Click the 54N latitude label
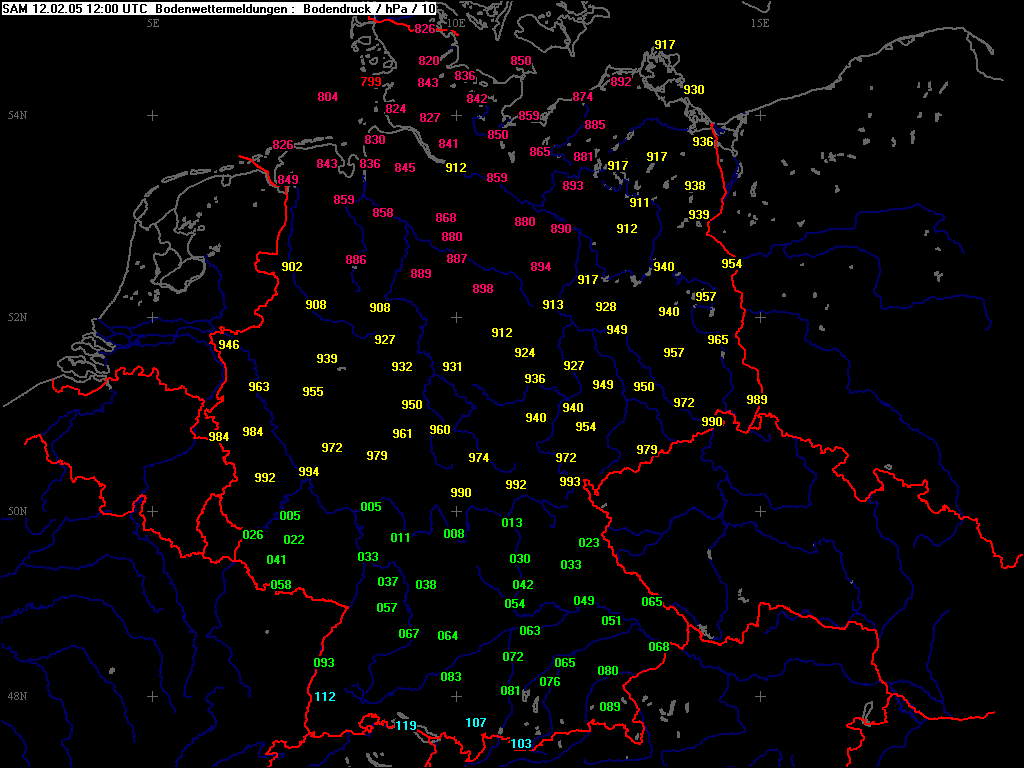This screenshot has height=768, width=1024. [18, 116]
